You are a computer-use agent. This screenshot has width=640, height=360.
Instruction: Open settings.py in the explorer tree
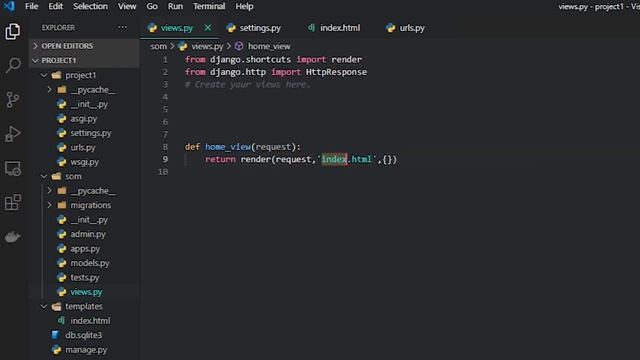pyautogui.click(x=91, y=133)
